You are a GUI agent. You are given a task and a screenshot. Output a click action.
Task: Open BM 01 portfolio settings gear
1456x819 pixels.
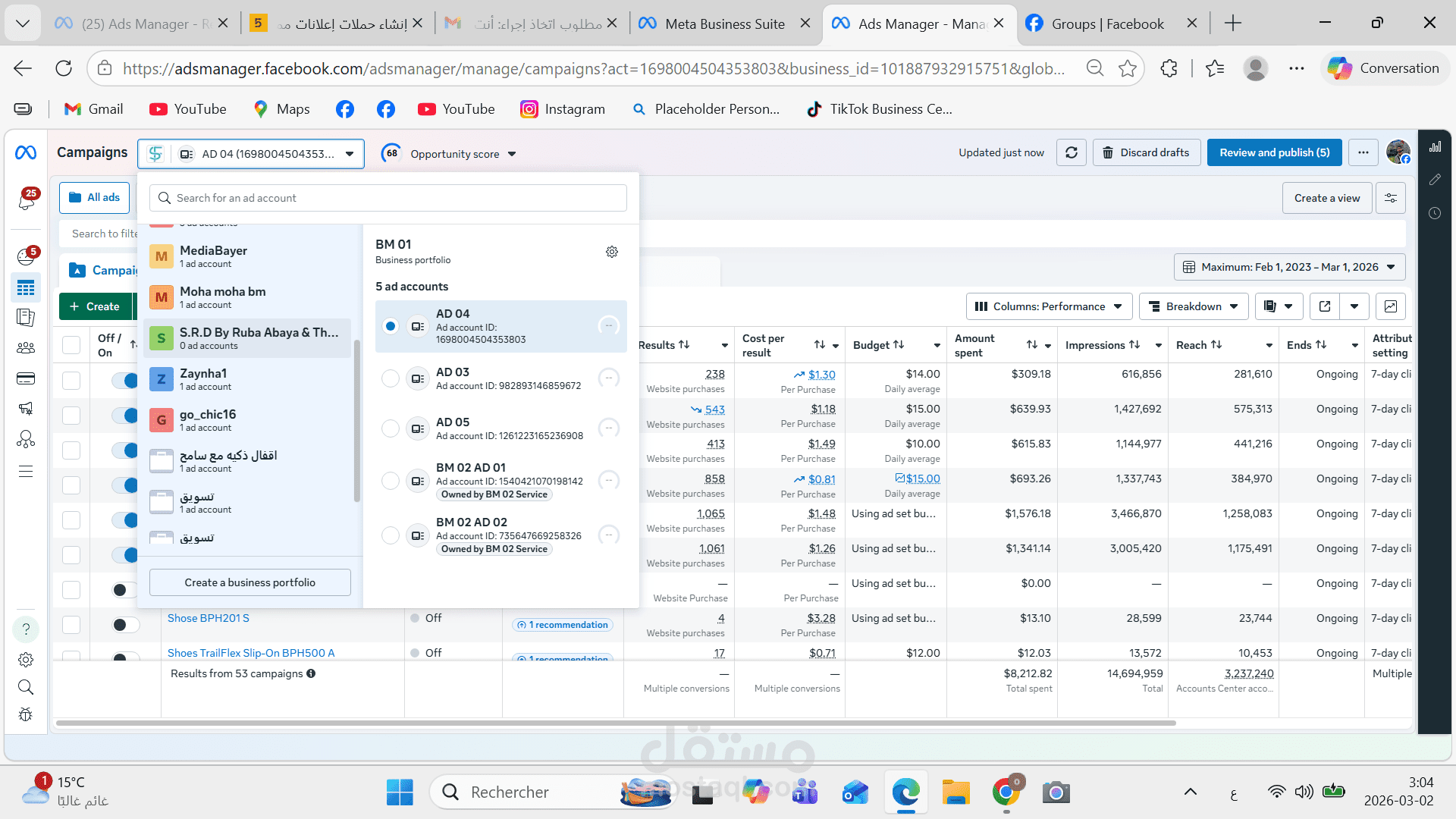coord(612,252)
